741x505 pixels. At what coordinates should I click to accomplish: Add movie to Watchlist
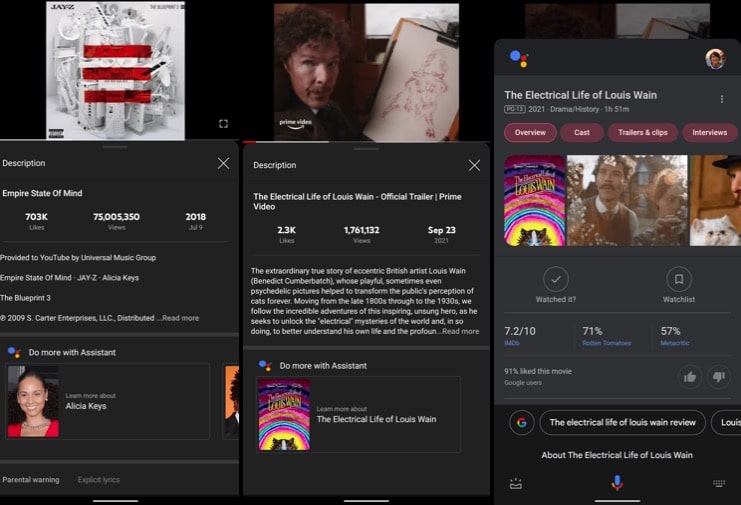pyautogui.click(x=679, y=285)
